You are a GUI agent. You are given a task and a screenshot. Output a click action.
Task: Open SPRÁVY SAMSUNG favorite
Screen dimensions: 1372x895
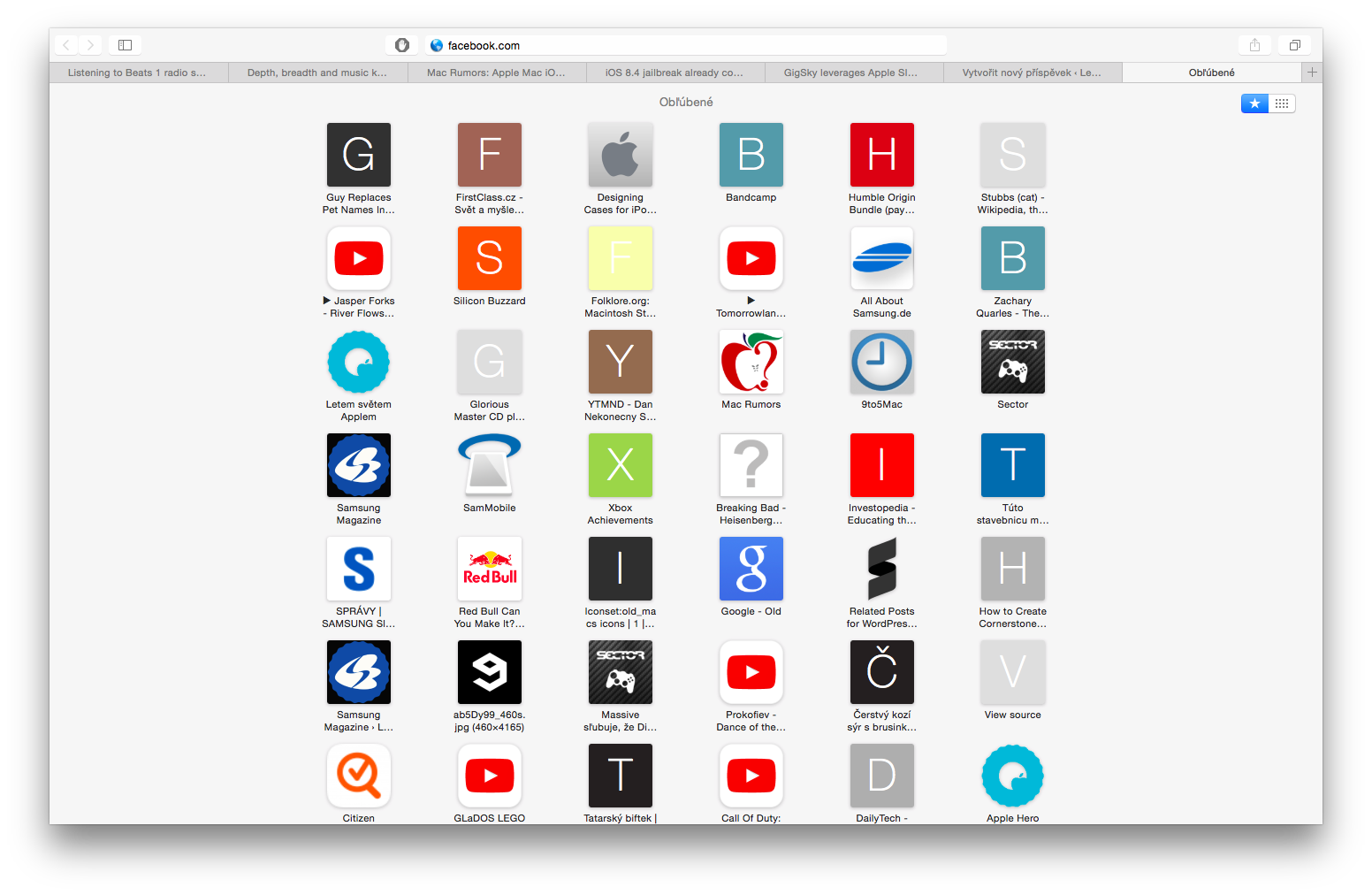point(359,569)
